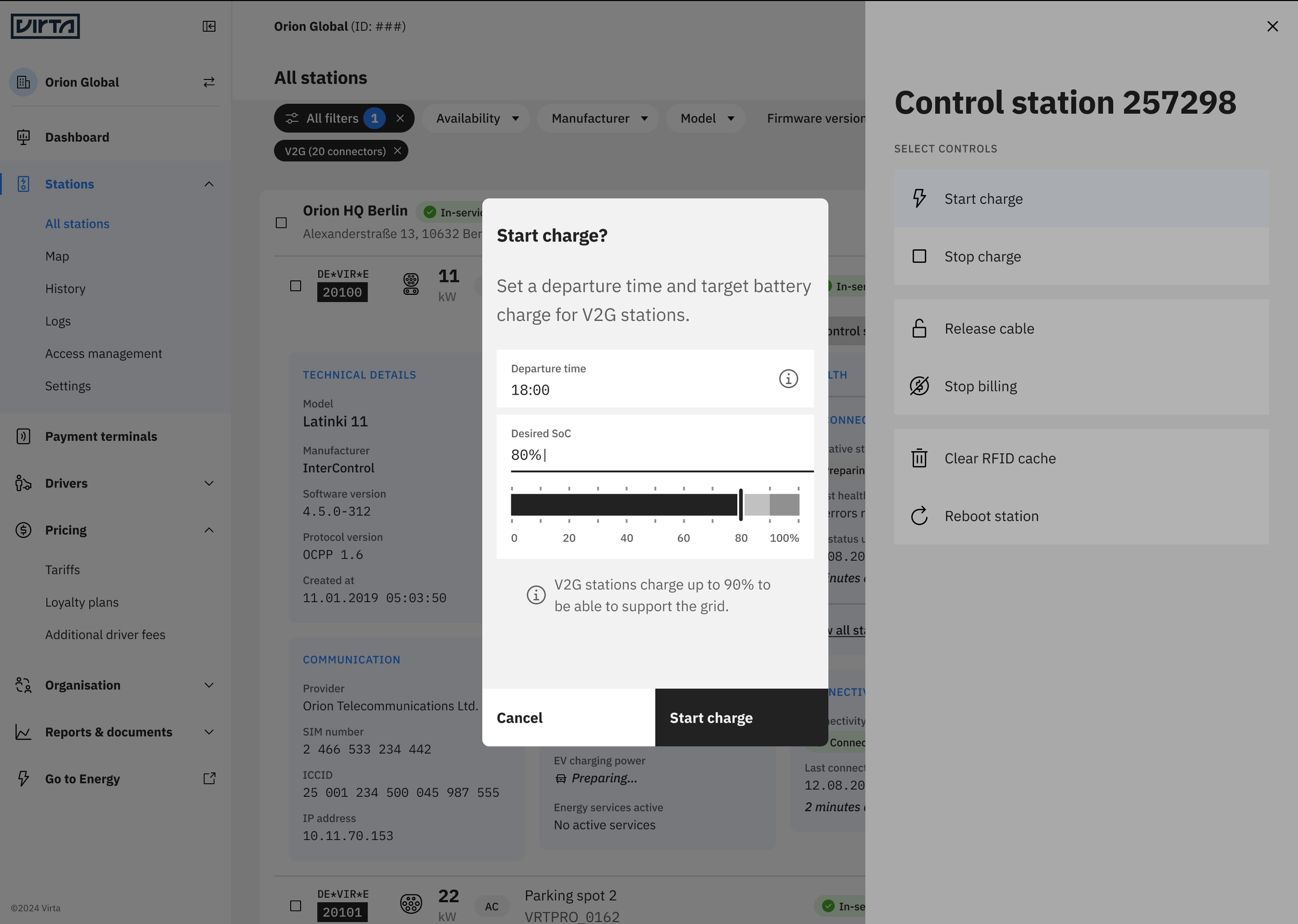Click the Departure time info icon
The width and height of the screenshot is (1298, 924).
(788, 378)
